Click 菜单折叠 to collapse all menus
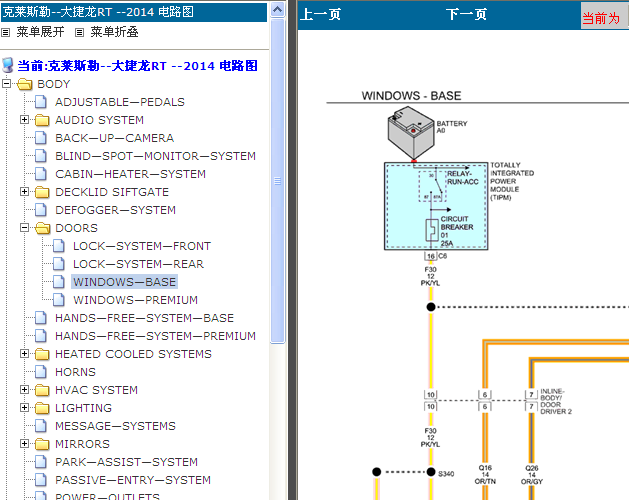The height and width of the screenshot is (500, 629). (114, 32)
